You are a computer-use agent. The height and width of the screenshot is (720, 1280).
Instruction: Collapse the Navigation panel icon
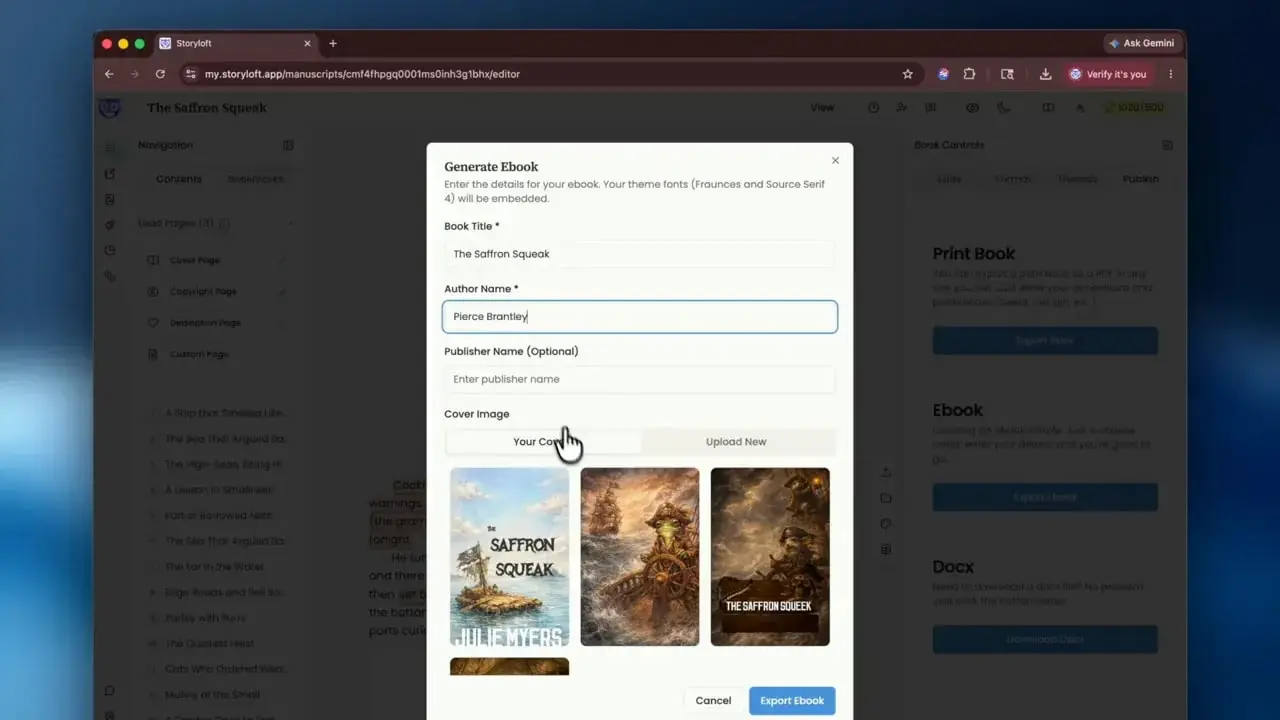coord(288,145)
